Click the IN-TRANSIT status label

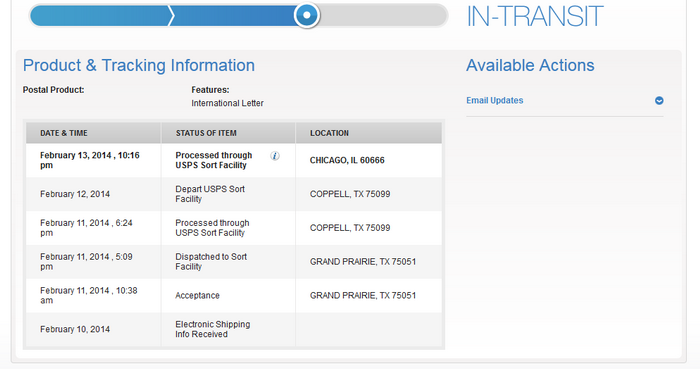tap(535, 17)
